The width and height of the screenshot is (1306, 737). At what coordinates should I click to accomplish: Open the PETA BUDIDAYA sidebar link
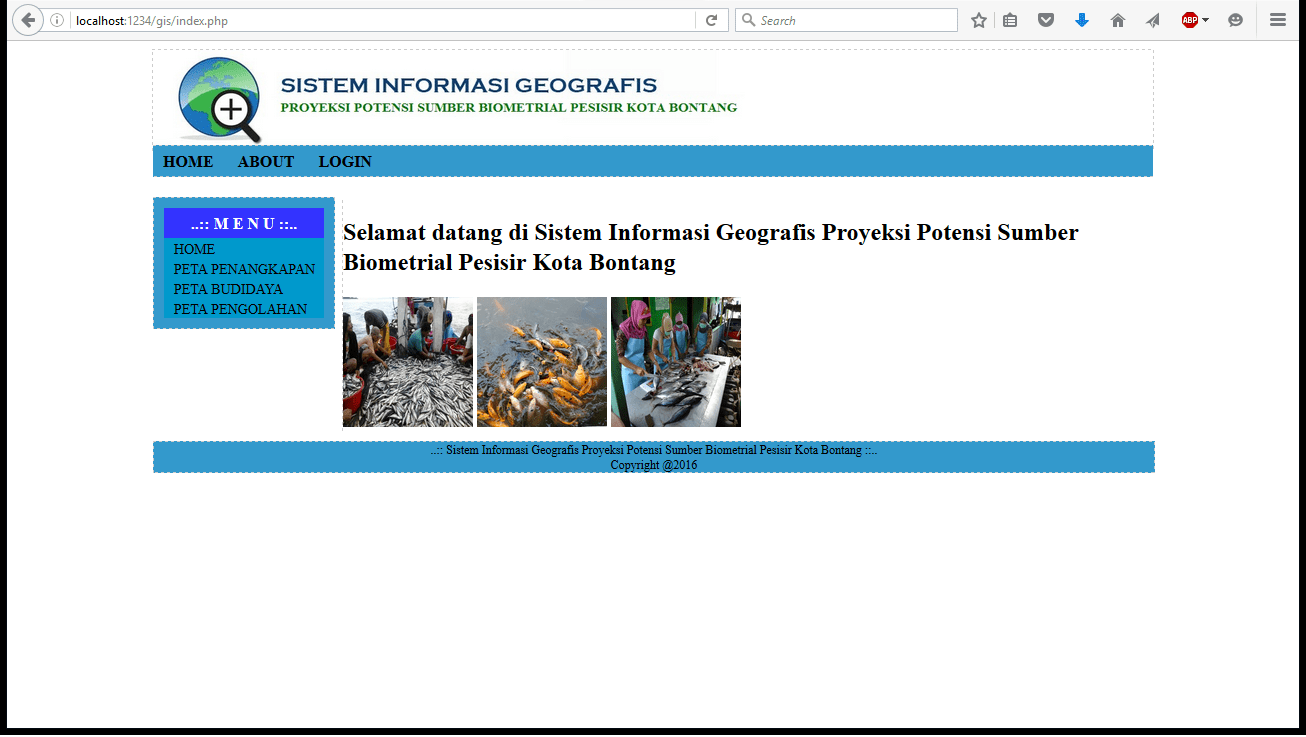[228, 289]
